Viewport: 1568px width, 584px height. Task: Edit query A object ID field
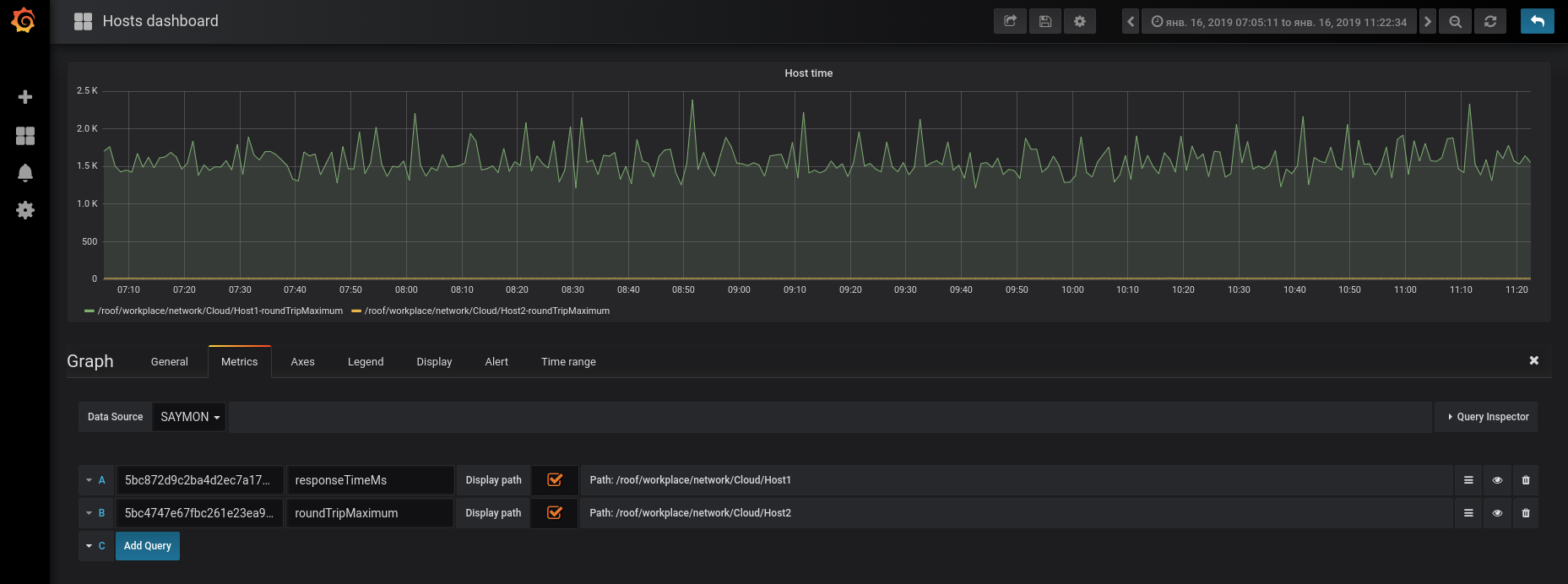pyautogui.click(x=200, y=480)
